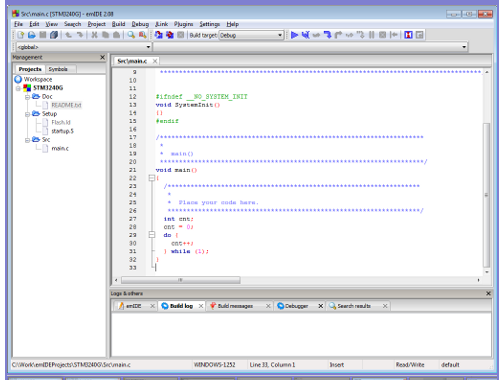Click the Redo toolbar icon
Image resolution: width=504 pixels, height=380 pixels.
click(x=80, y=35)
